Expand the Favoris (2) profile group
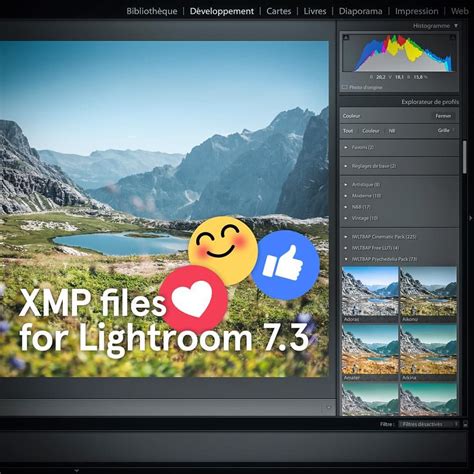Viewport: 474px width, 474px height. tap(346, 147)
